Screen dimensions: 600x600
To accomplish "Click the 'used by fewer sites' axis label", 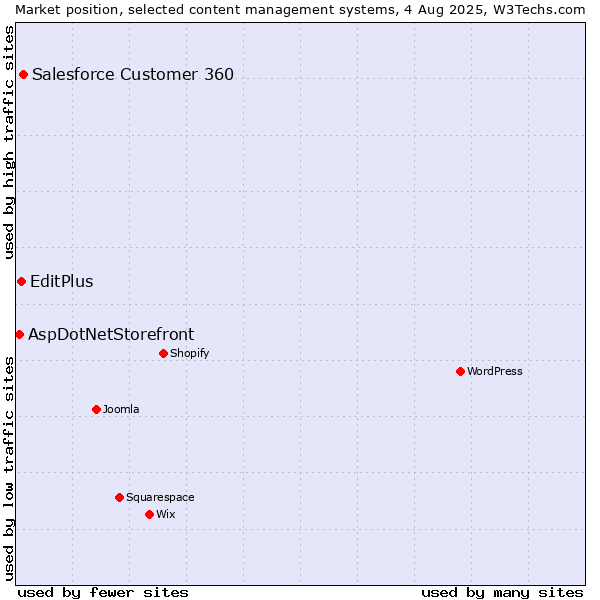I will click(103, 593).
